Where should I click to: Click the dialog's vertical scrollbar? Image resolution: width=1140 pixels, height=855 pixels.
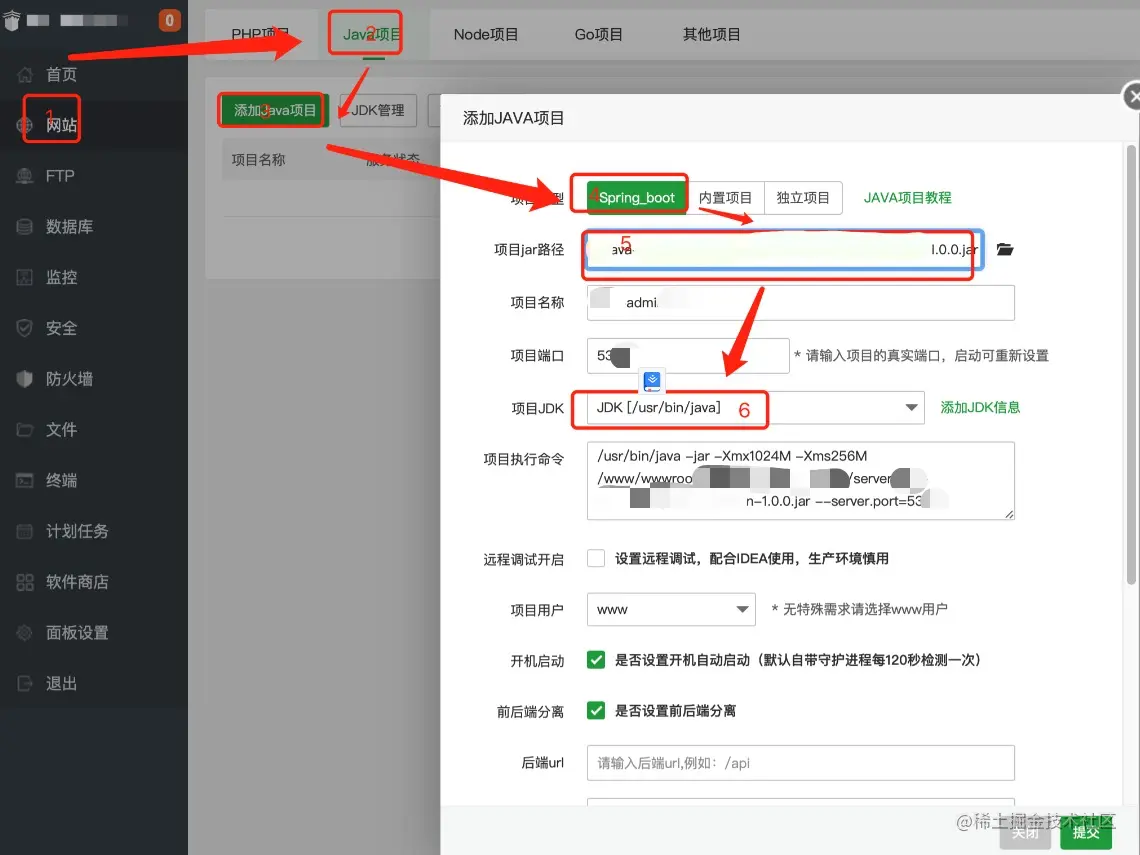pos(1131,364)
